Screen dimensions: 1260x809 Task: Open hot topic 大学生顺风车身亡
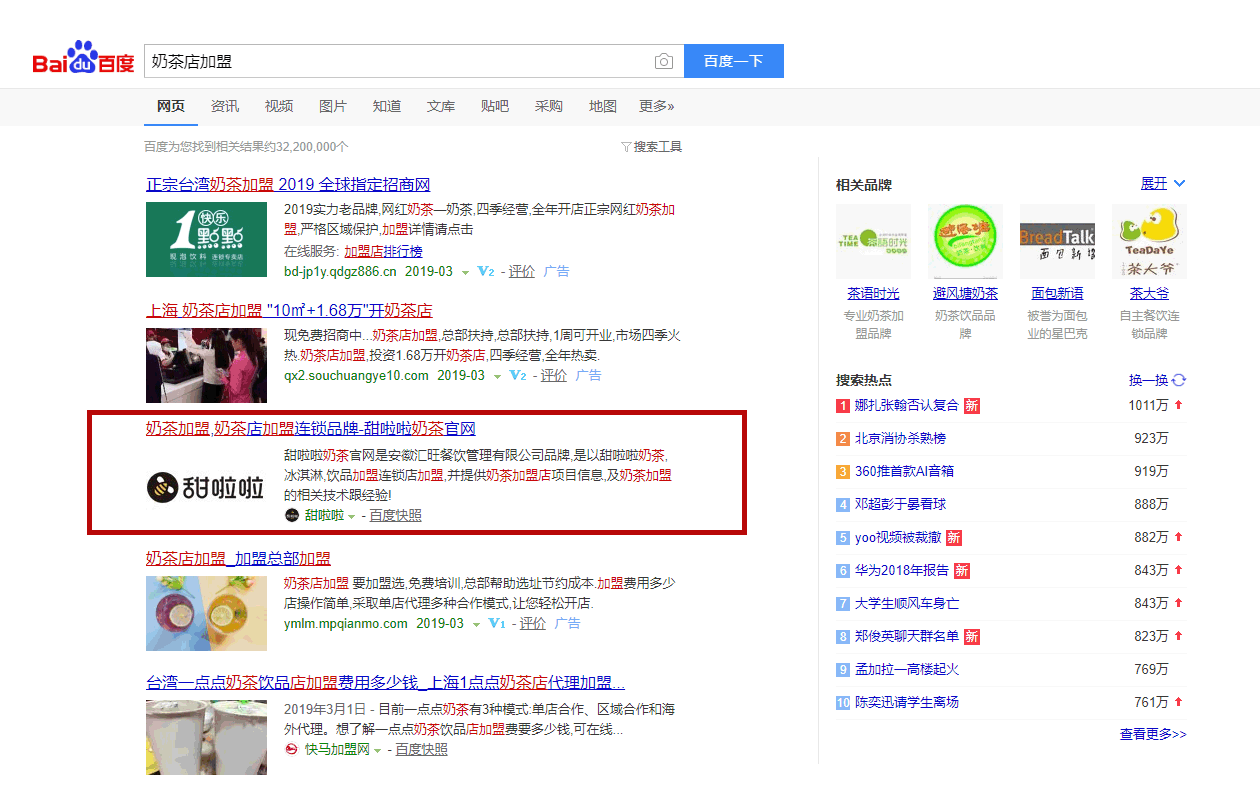coord(907,603)
